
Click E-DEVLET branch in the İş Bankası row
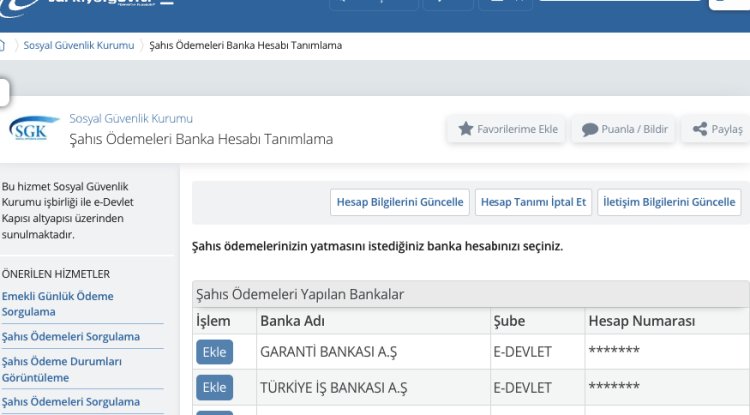(537, 387)
